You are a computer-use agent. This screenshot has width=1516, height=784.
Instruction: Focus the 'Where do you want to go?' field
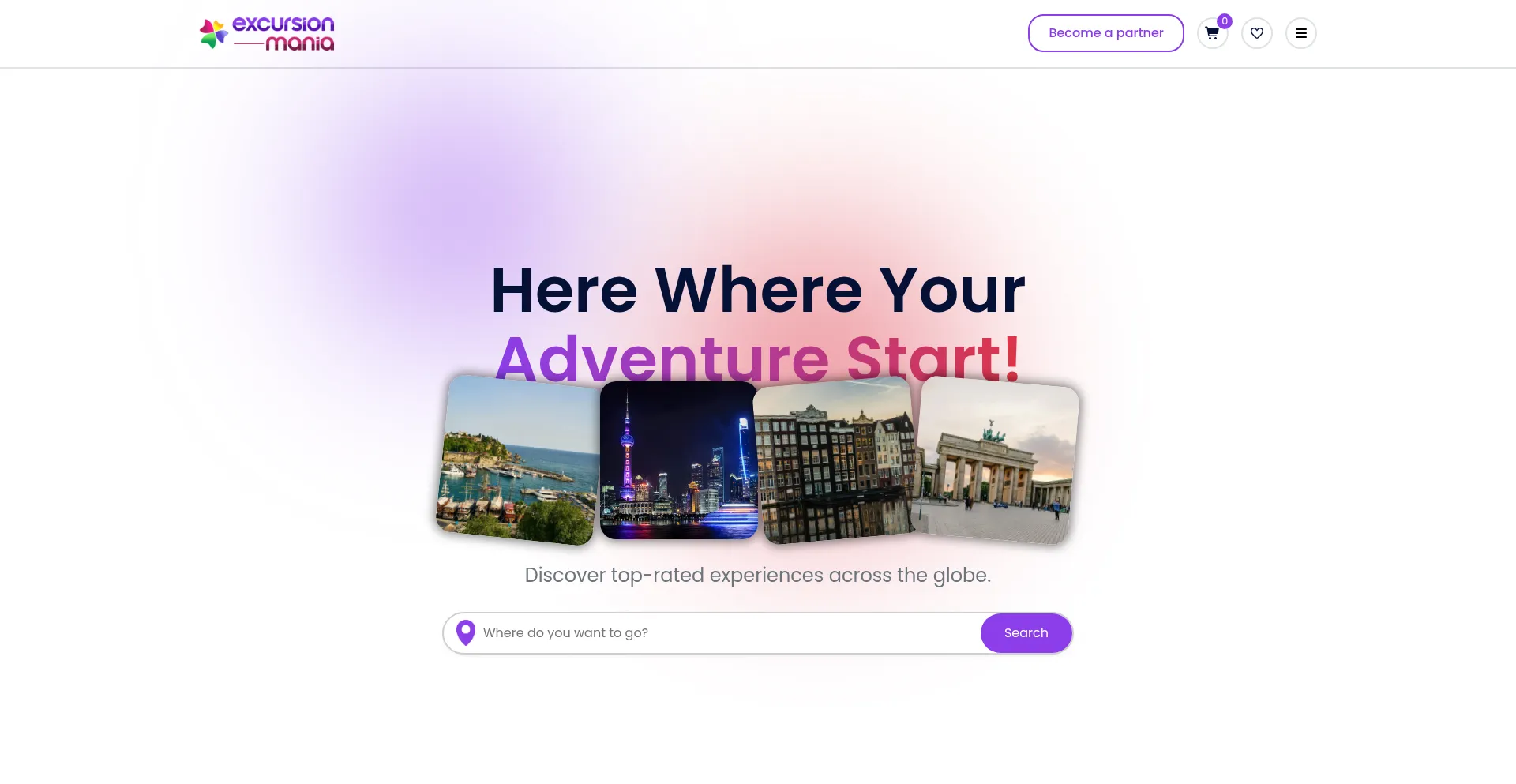(x=726, y=633)
